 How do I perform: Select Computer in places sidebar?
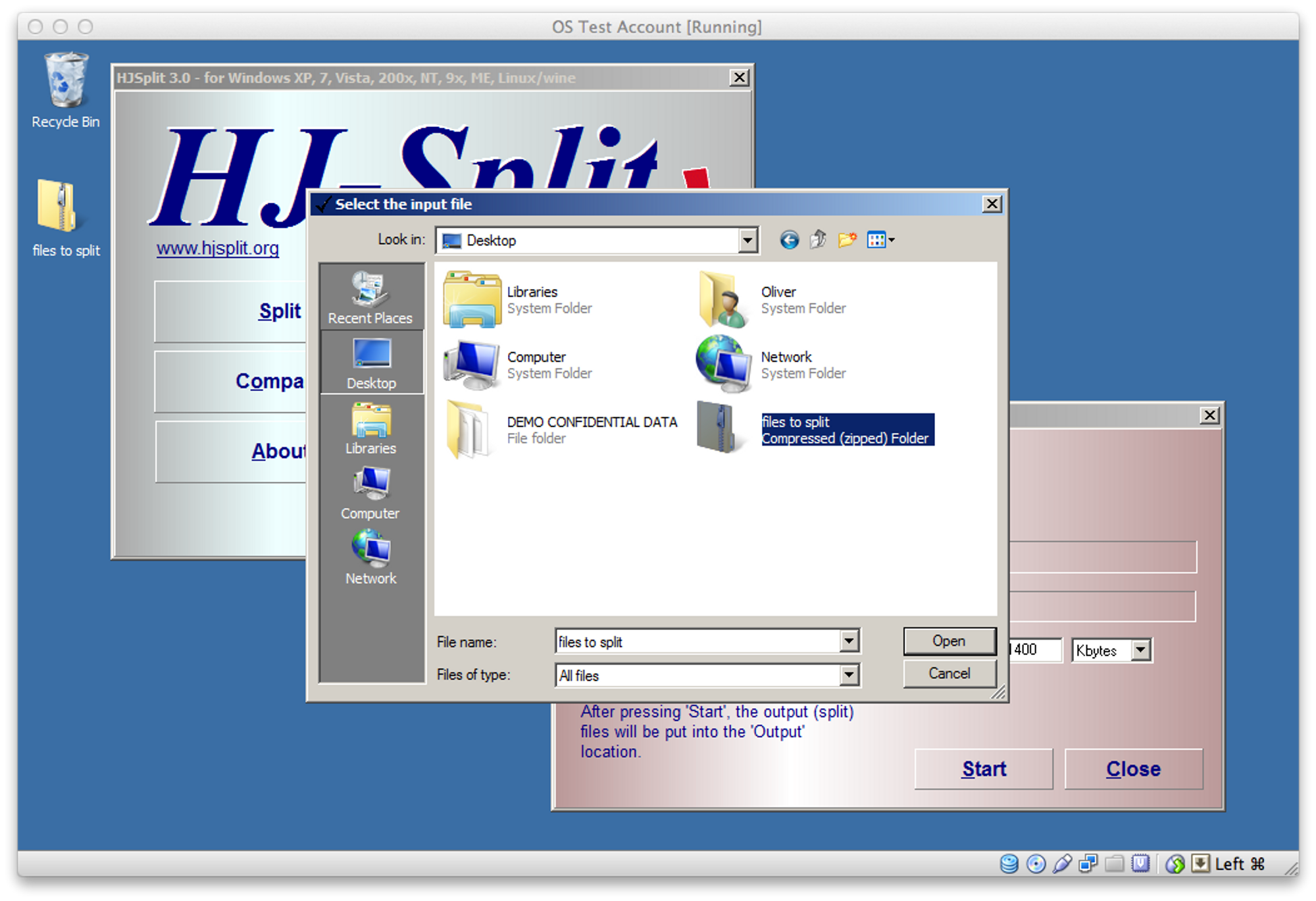pos(370,494)
